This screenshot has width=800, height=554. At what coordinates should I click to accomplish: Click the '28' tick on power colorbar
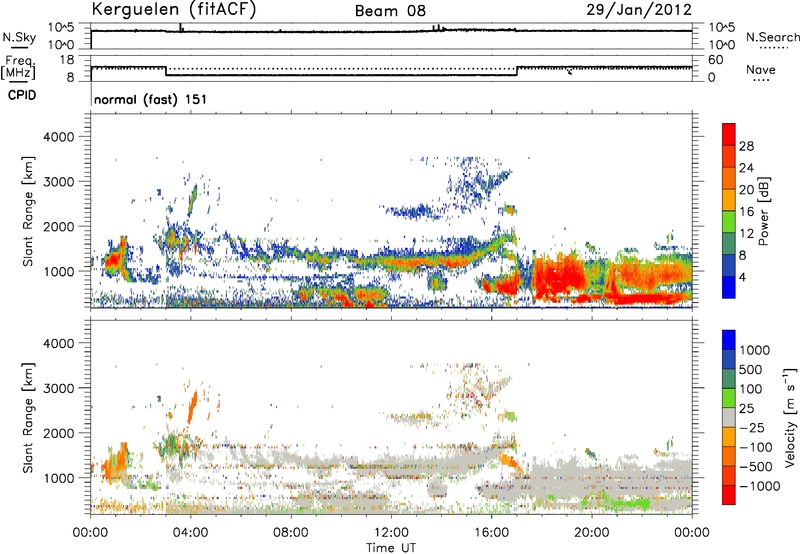tap(746, 146)
